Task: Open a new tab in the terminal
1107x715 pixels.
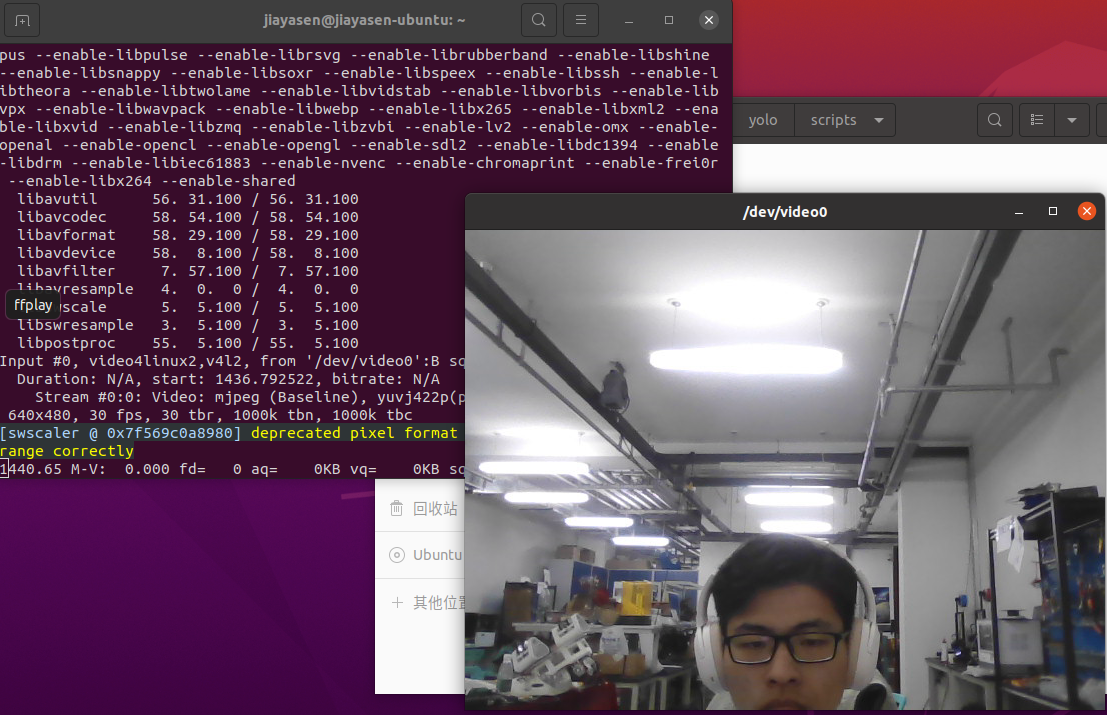Action: (x=22, y=20)
